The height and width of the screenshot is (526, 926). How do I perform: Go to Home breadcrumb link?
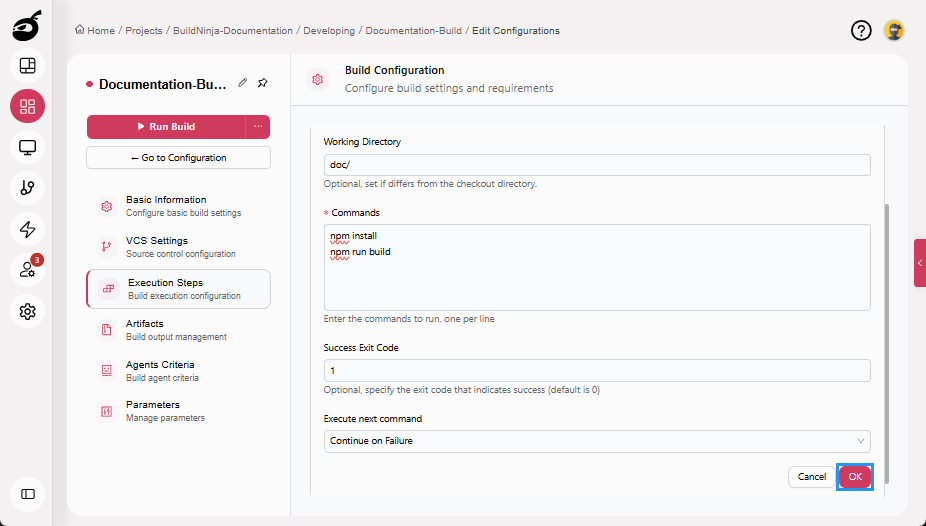[x=101, y=31]
